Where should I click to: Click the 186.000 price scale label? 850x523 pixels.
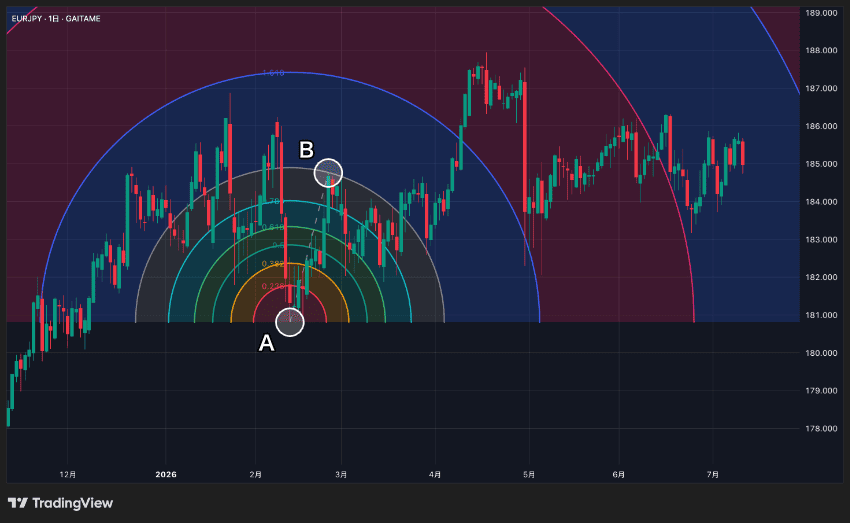(x=821, y=126)
